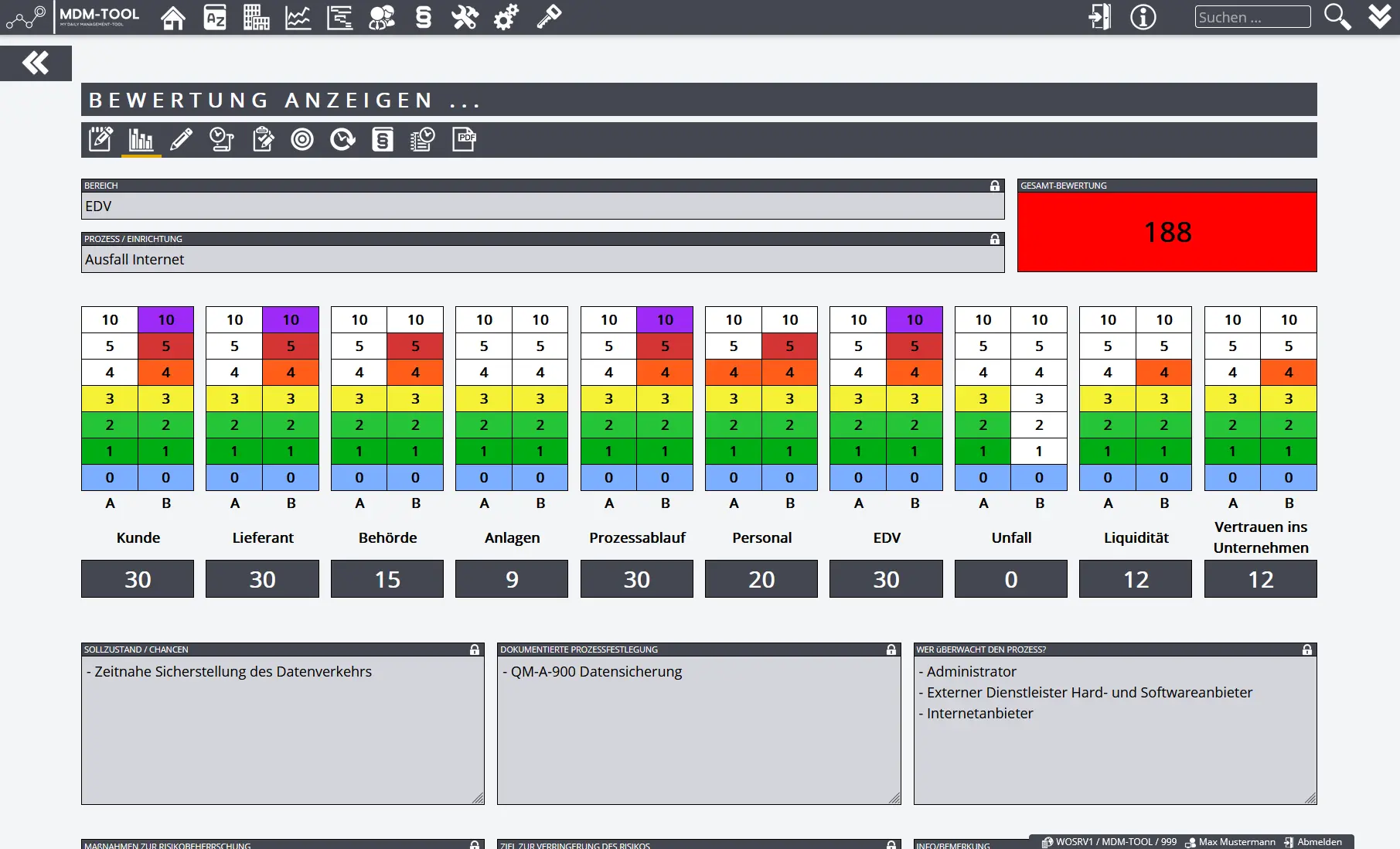Toggle the lock on the Bereich field
Image resolution: width=1400 pixels, height=849 pixels.
click(x=995, y=186)
